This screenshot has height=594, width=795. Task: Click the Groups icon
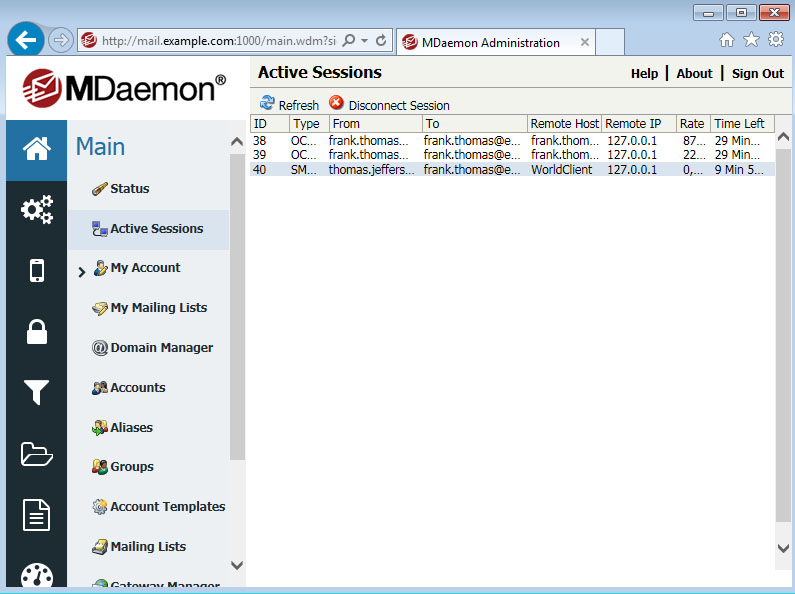click(x=99, y=467)
